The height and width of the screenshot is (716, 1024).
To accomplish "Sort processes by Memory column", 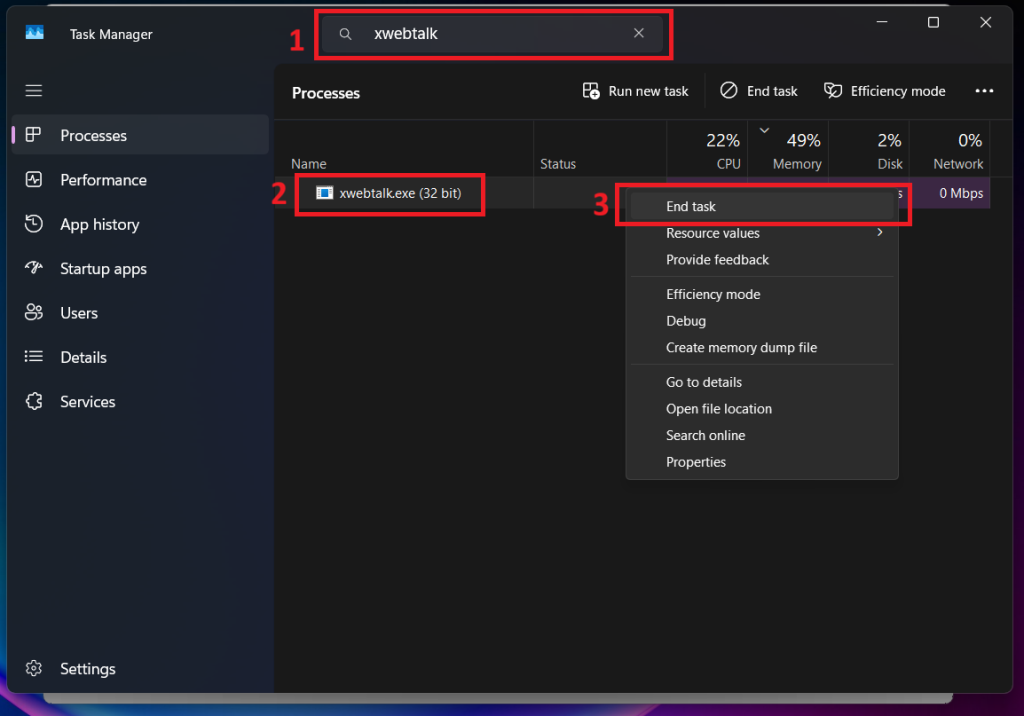I will coord(788,150).
